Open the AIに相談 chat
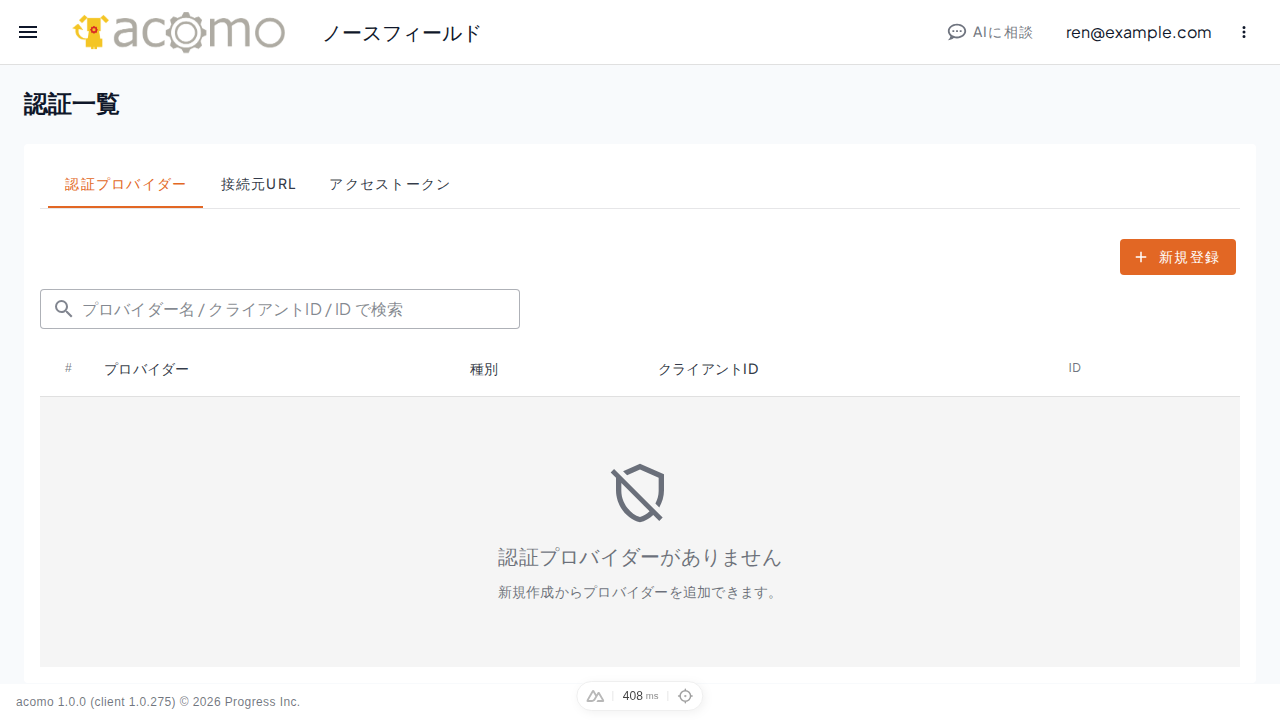 click(990, 32)
